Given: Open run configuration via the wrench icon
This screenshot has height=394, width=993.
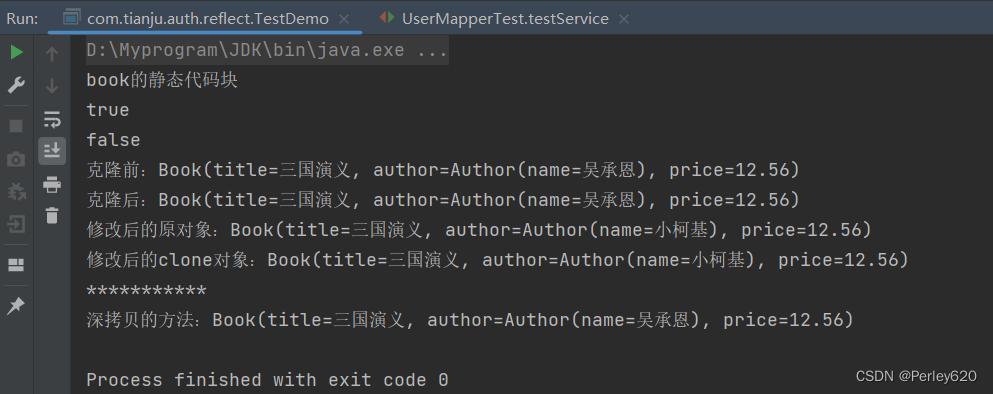Looking at the screenshot, I should pyautogui.click(x=16, y=85).
